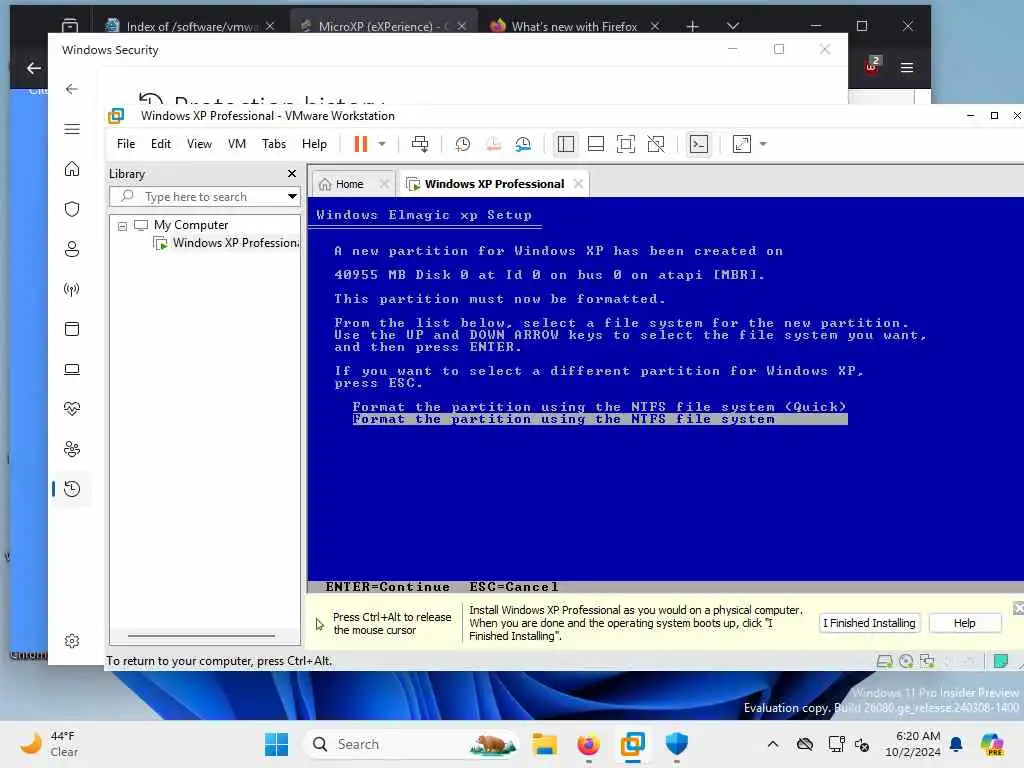This screenshot has width=1024, height=768.
Task: Select Windows XP Professional in library tree
Action: pos(227,243)
